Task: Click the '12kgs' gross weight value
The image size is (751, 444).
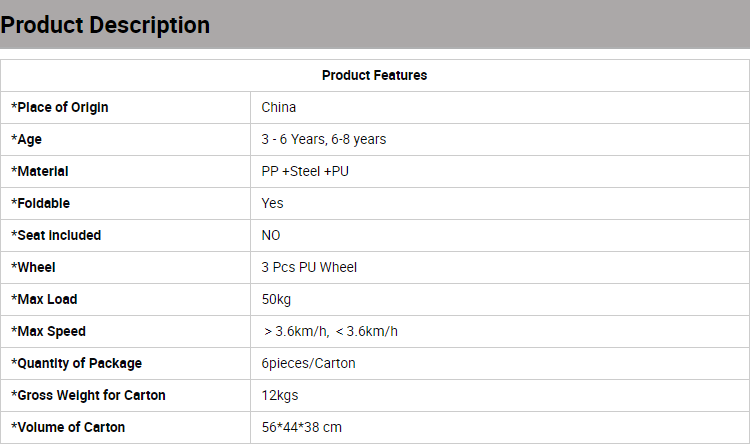Action: coord(280,396)
